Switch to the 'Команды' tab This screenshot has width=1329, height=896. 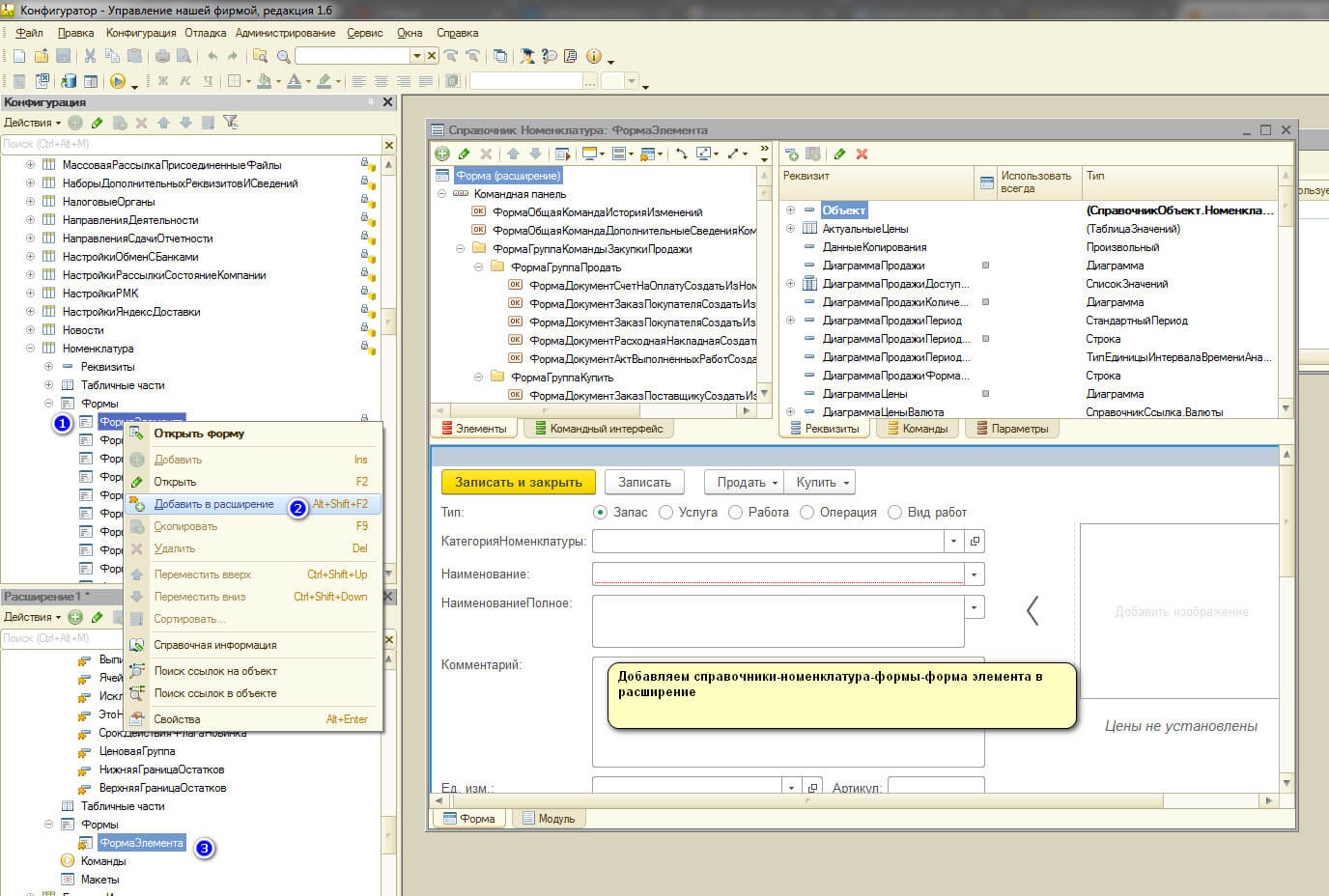916,429
